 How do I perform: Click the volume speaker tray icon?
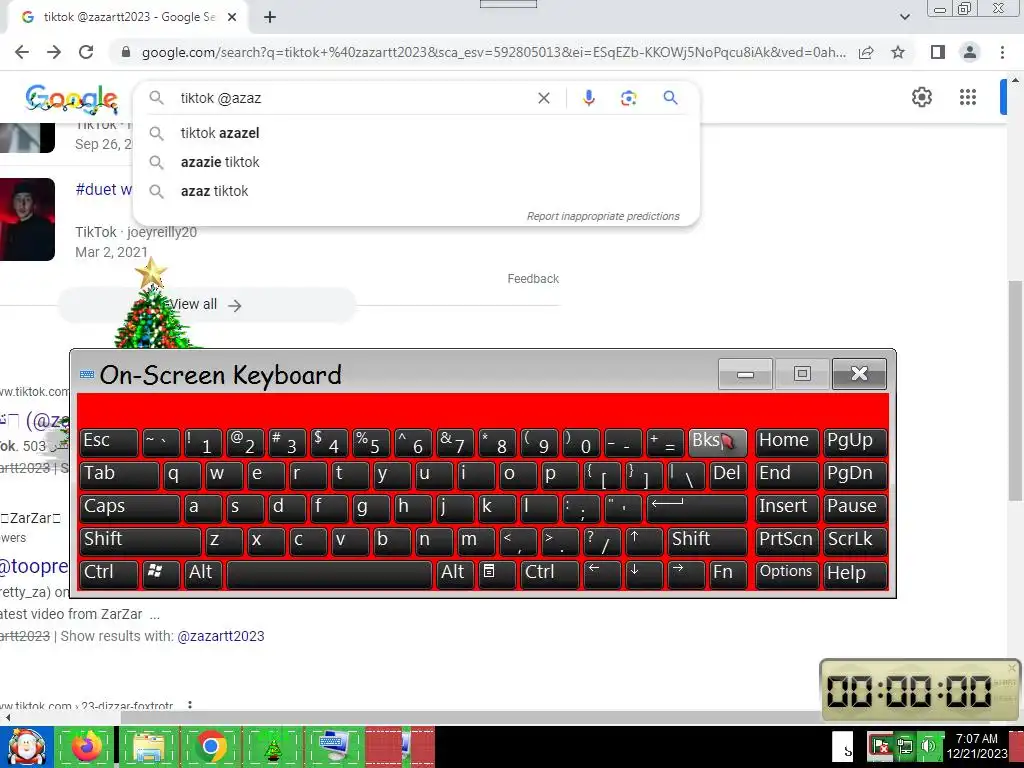click(x=928, y=746)
